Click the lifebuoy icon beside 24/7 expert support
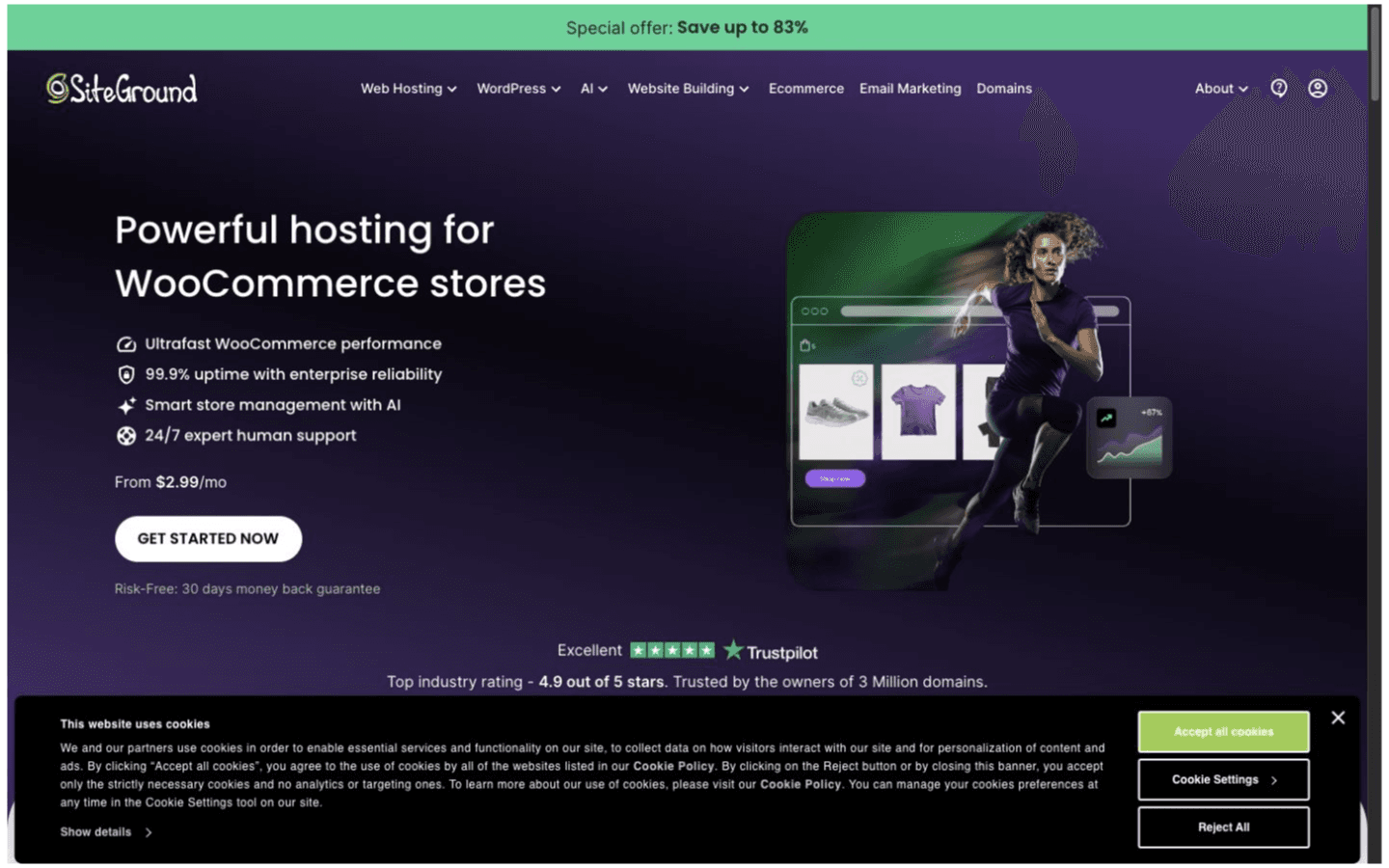Image resolution: width=1389 pixels, height=868 pixels. [126, 436]
